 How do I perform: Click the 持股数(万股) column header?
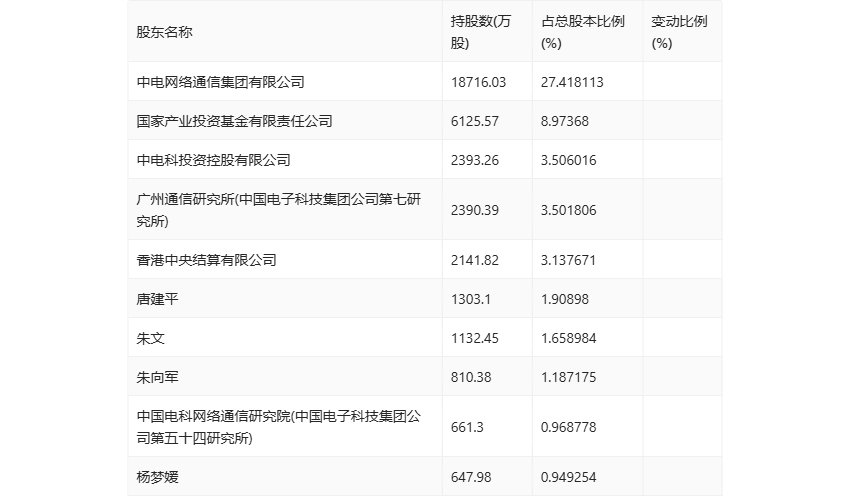tap(481, 32)
